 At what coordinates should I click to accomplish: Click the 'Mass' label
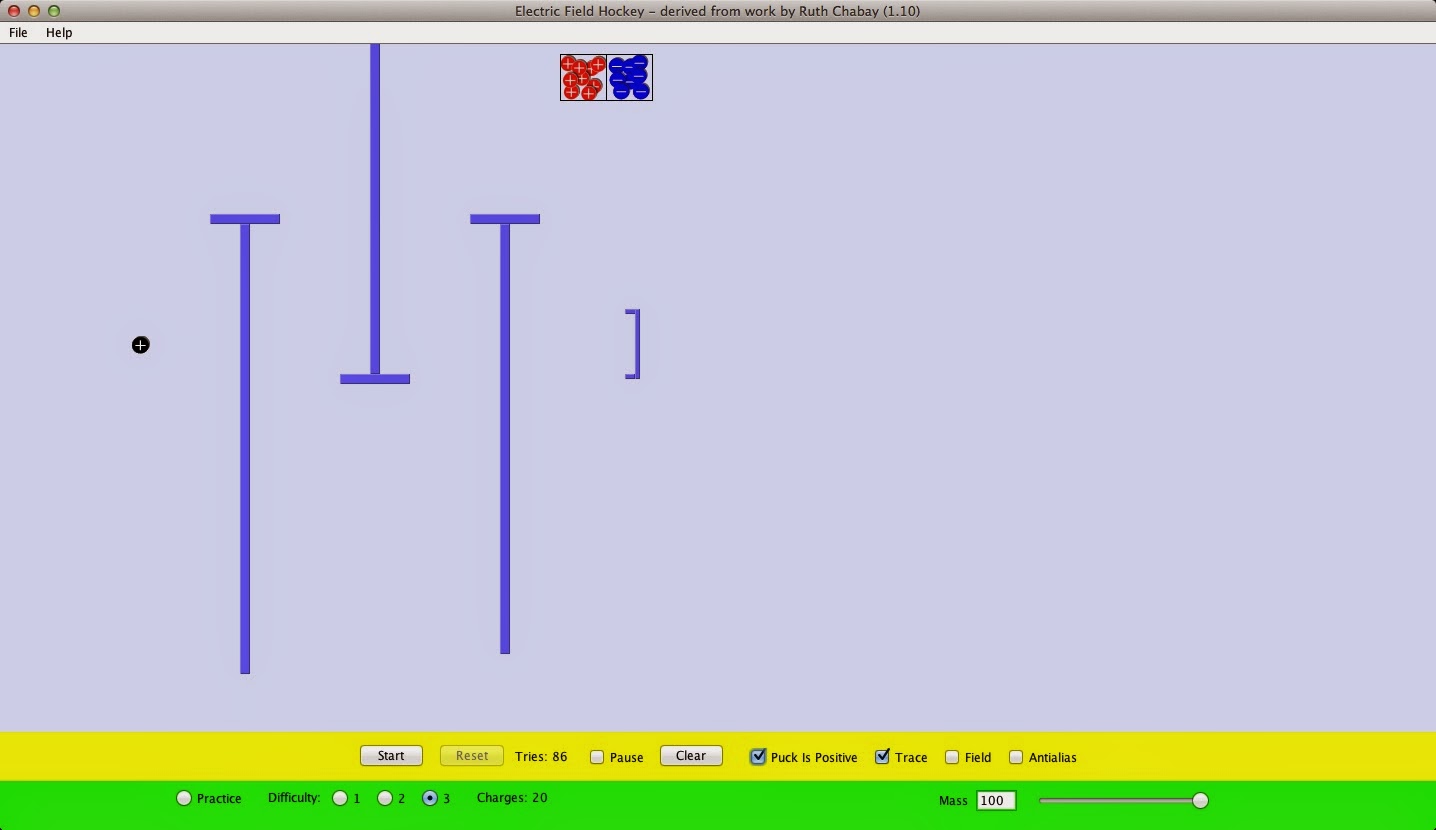tap(953, 800)
